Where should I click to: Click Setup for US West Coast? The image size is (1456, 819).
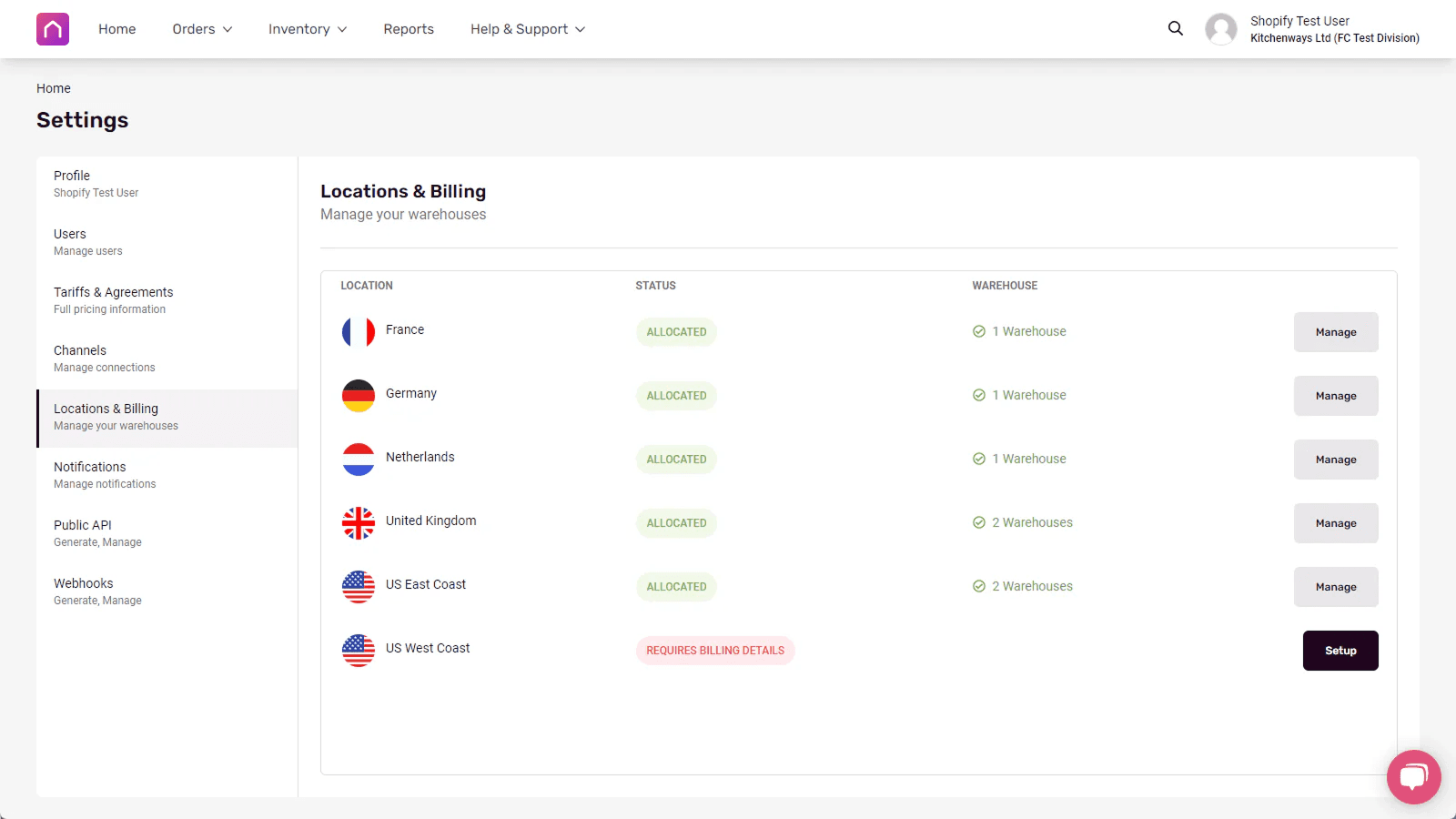point(1340,650)
